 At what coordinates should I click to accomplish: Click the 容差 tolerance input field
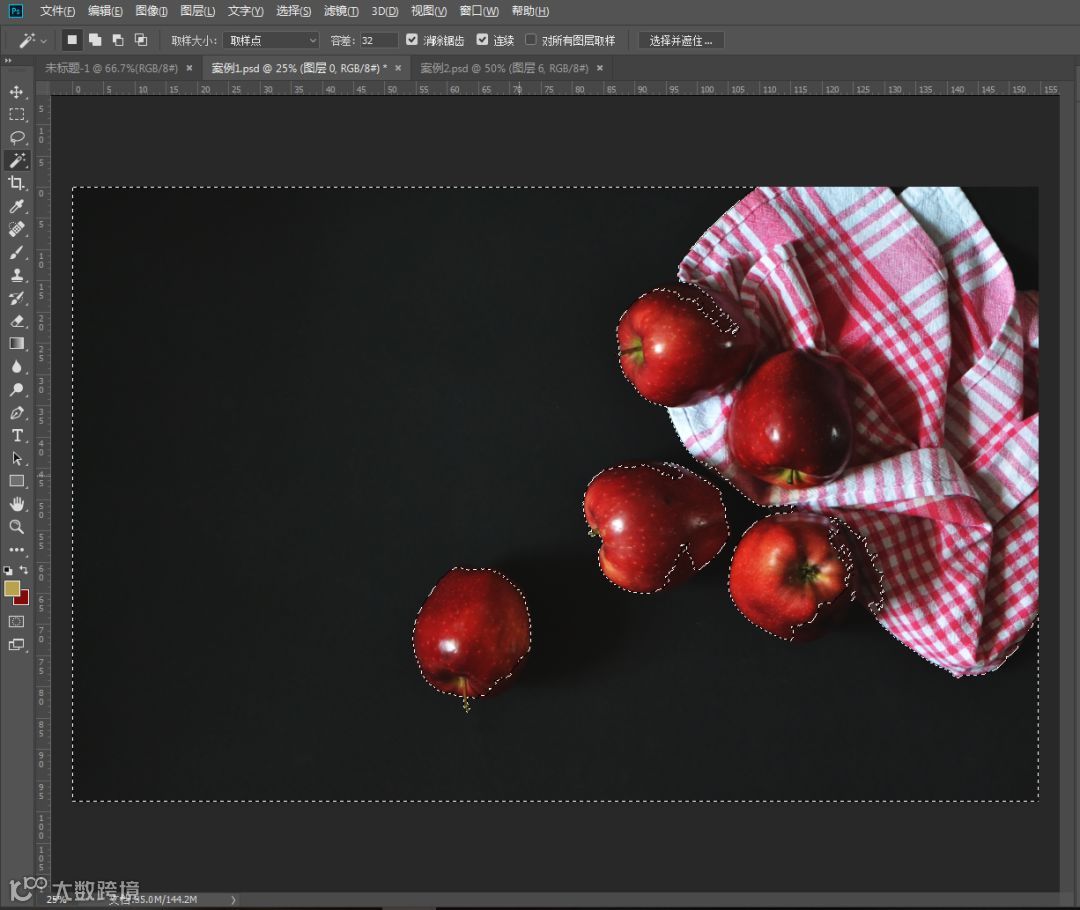378,40
